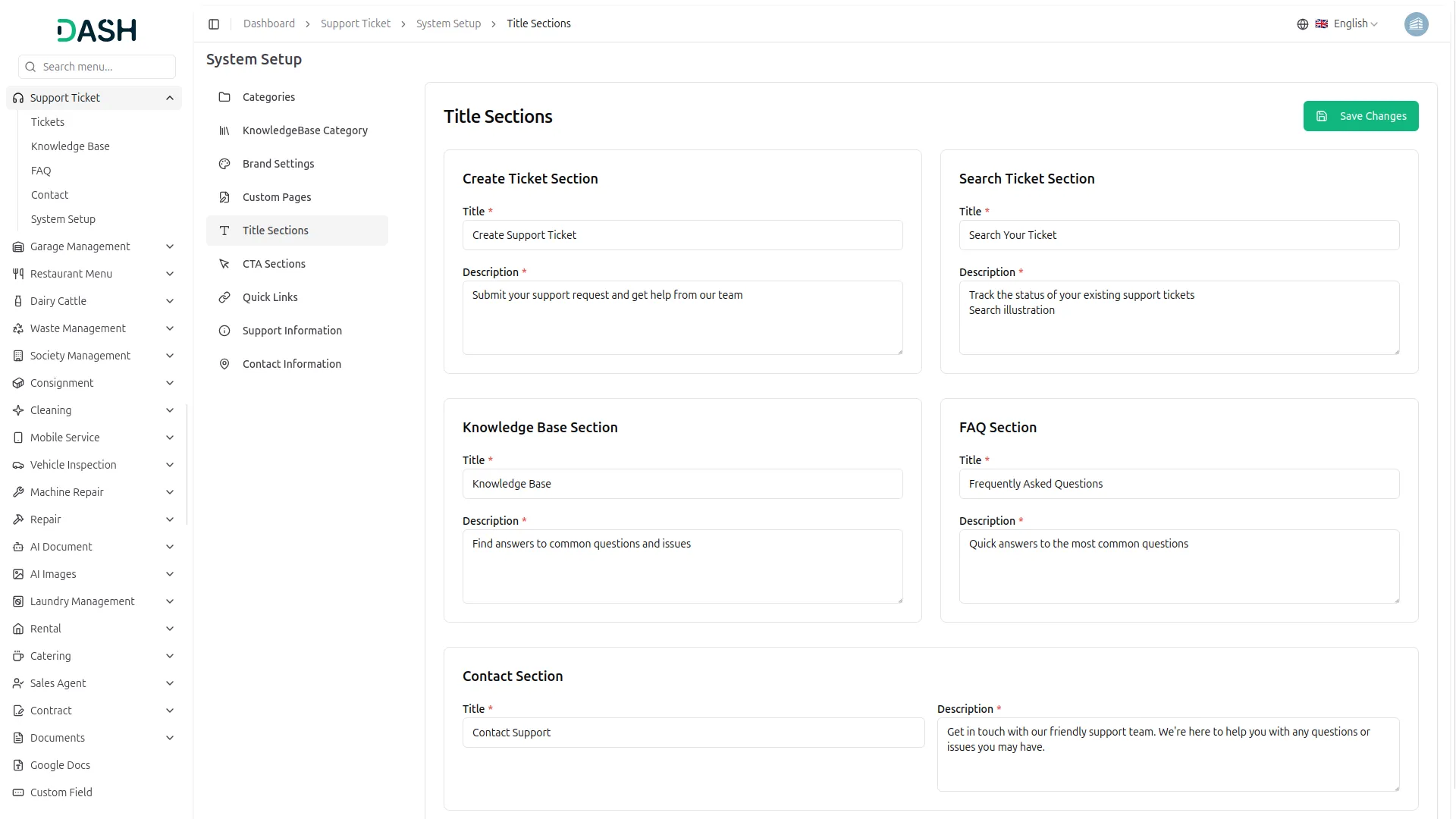Click the globe language icon

coord(1302,24)
